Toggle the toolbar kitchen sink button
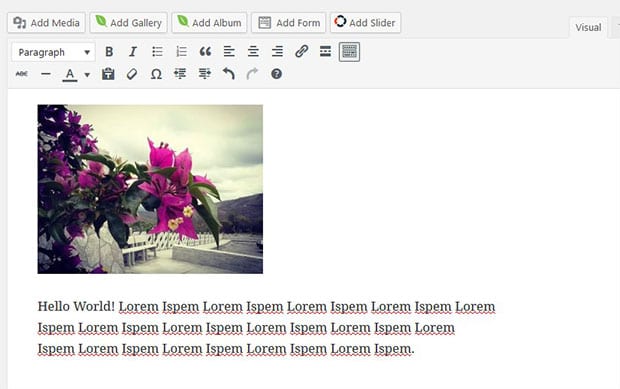 [349, 52]
